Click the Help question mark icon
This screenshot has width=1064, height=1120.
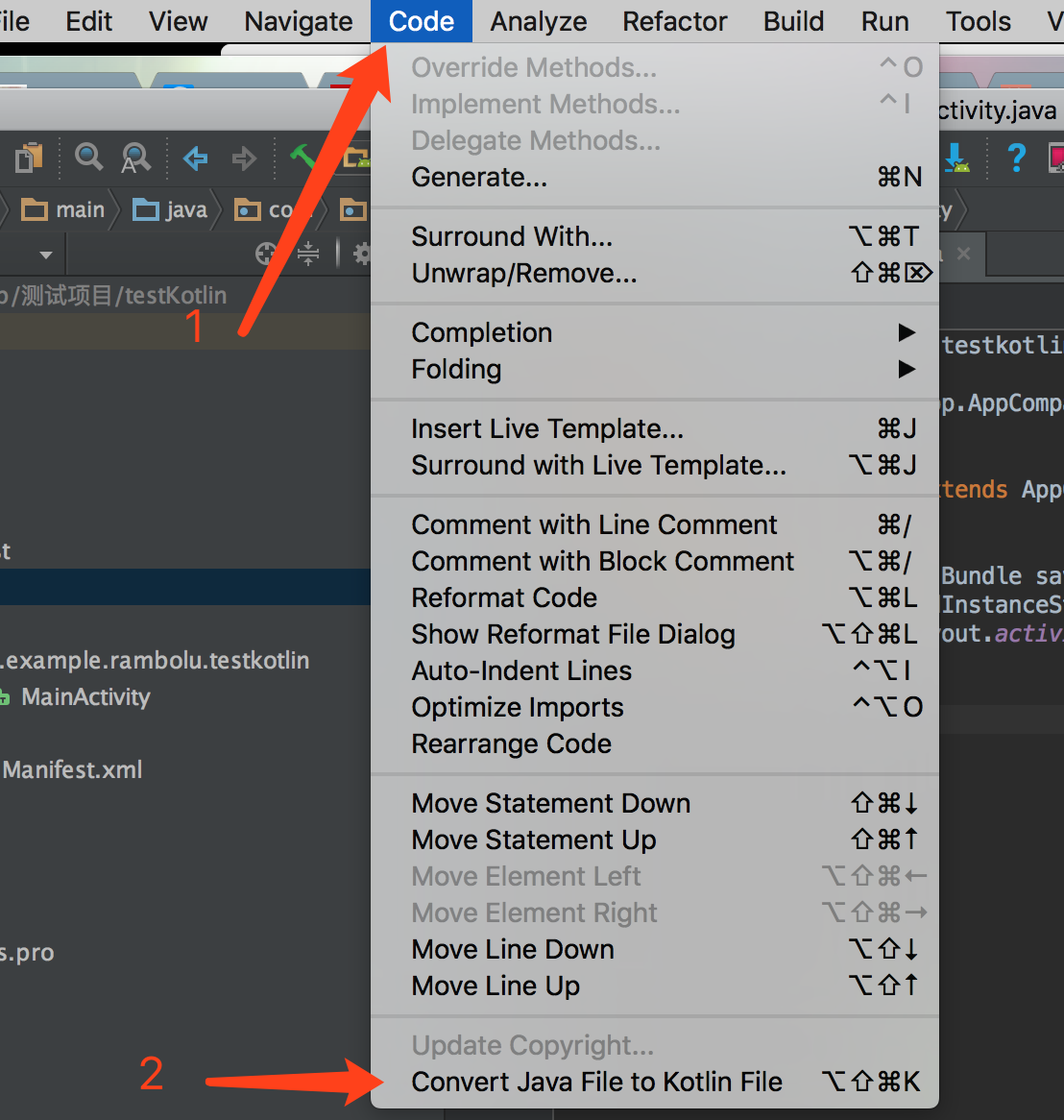[x=1016, y=158]
